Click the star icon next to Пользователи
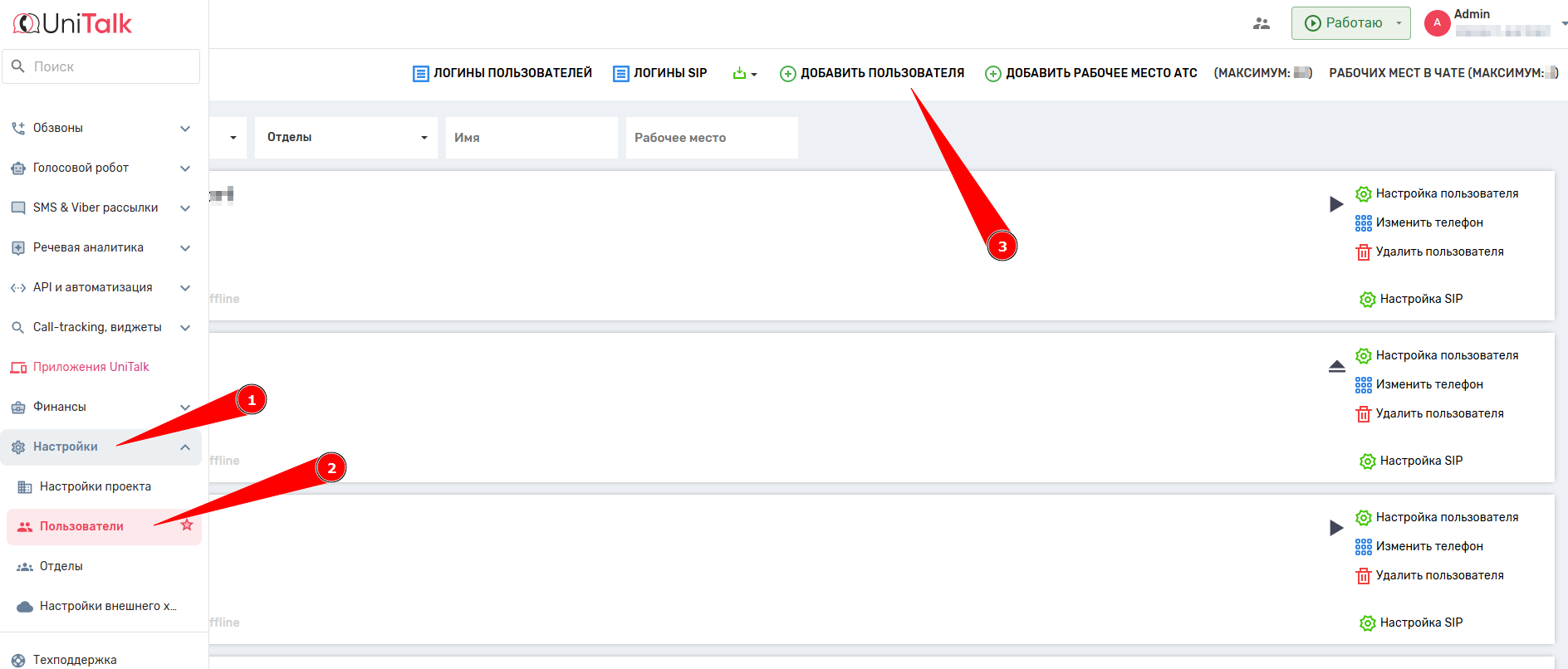 click(187, 525)
